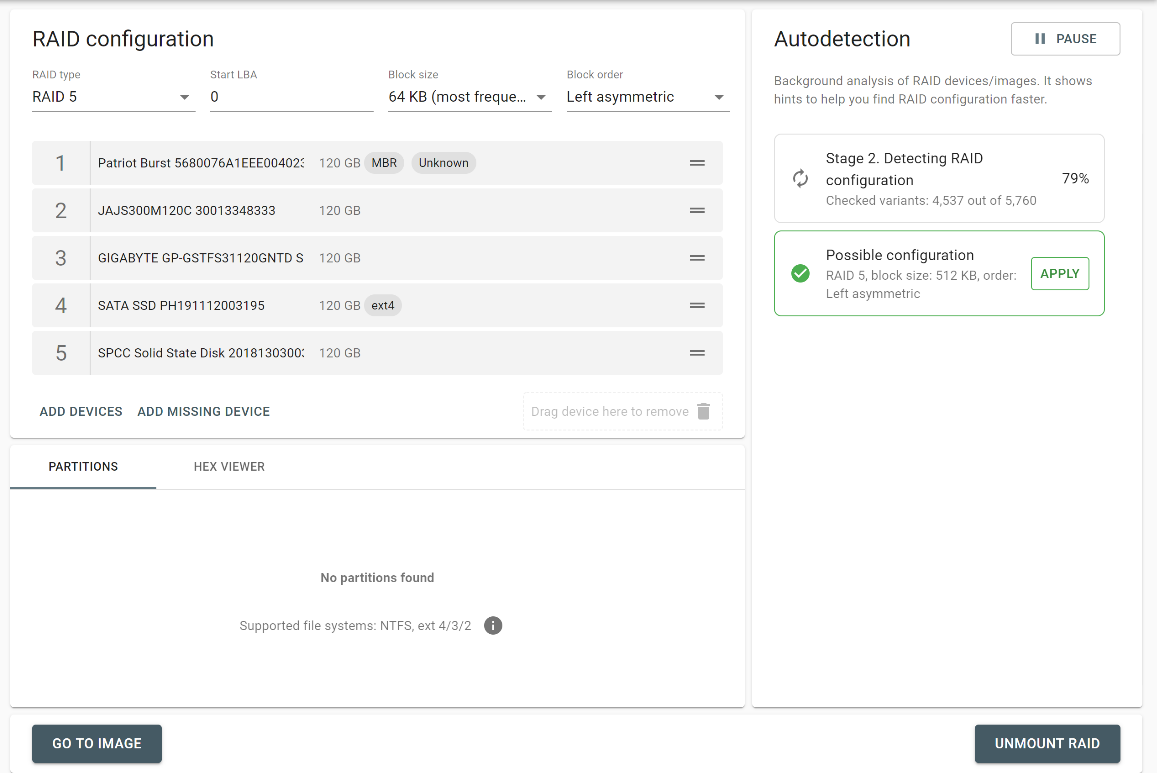Select device row number 1
This screenshot has height=773, width=1157.
377,163
